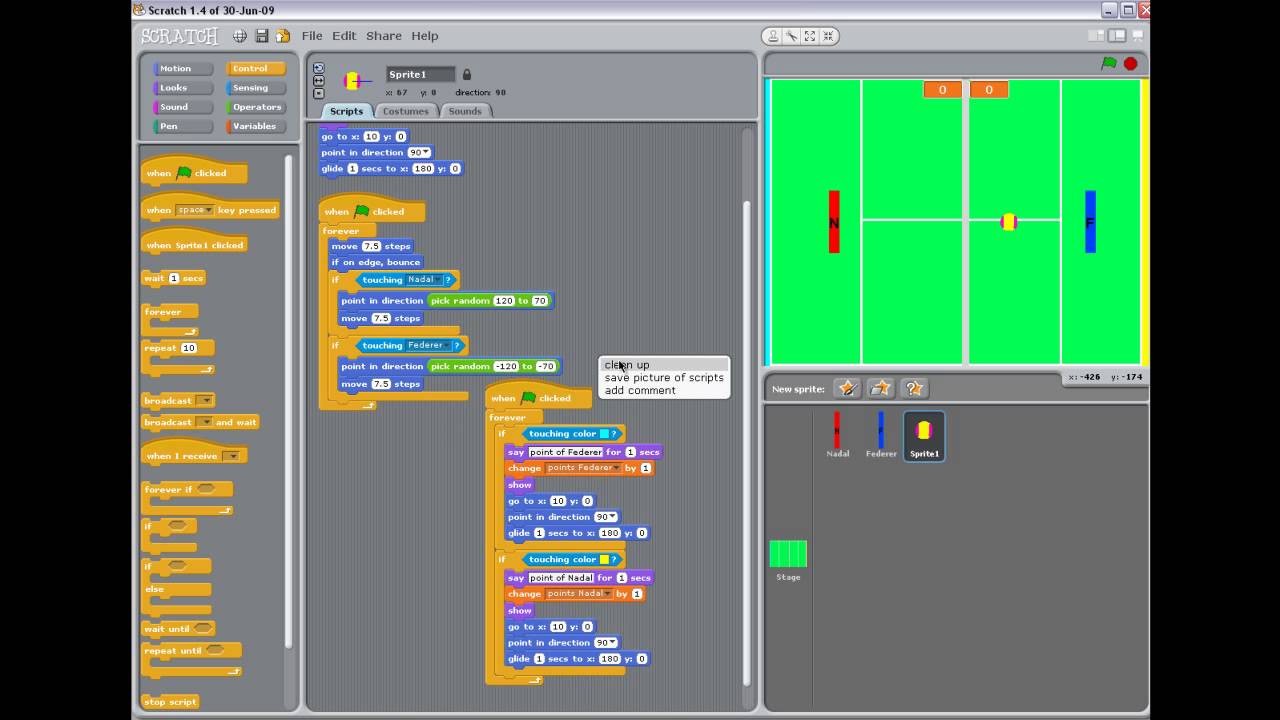Image resolution: width=1280 pixels, height=720 pixels.
Task: Choose add comment from the context menu
Action: pyautogui.click(x=664, y=391)
